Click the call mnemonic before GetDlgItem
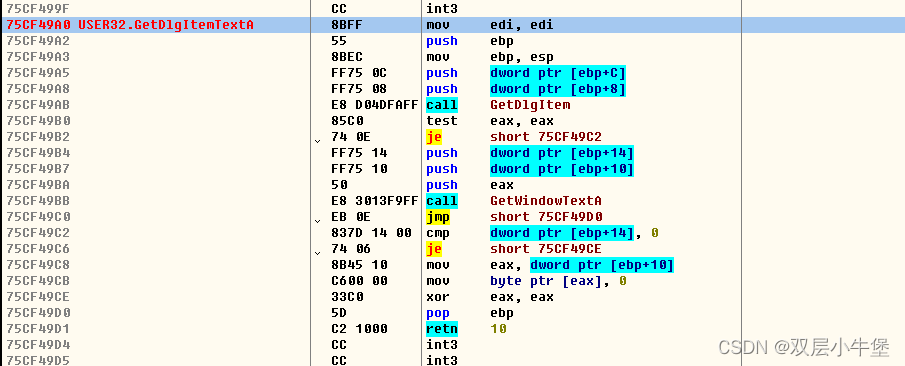 pos(442,105)
